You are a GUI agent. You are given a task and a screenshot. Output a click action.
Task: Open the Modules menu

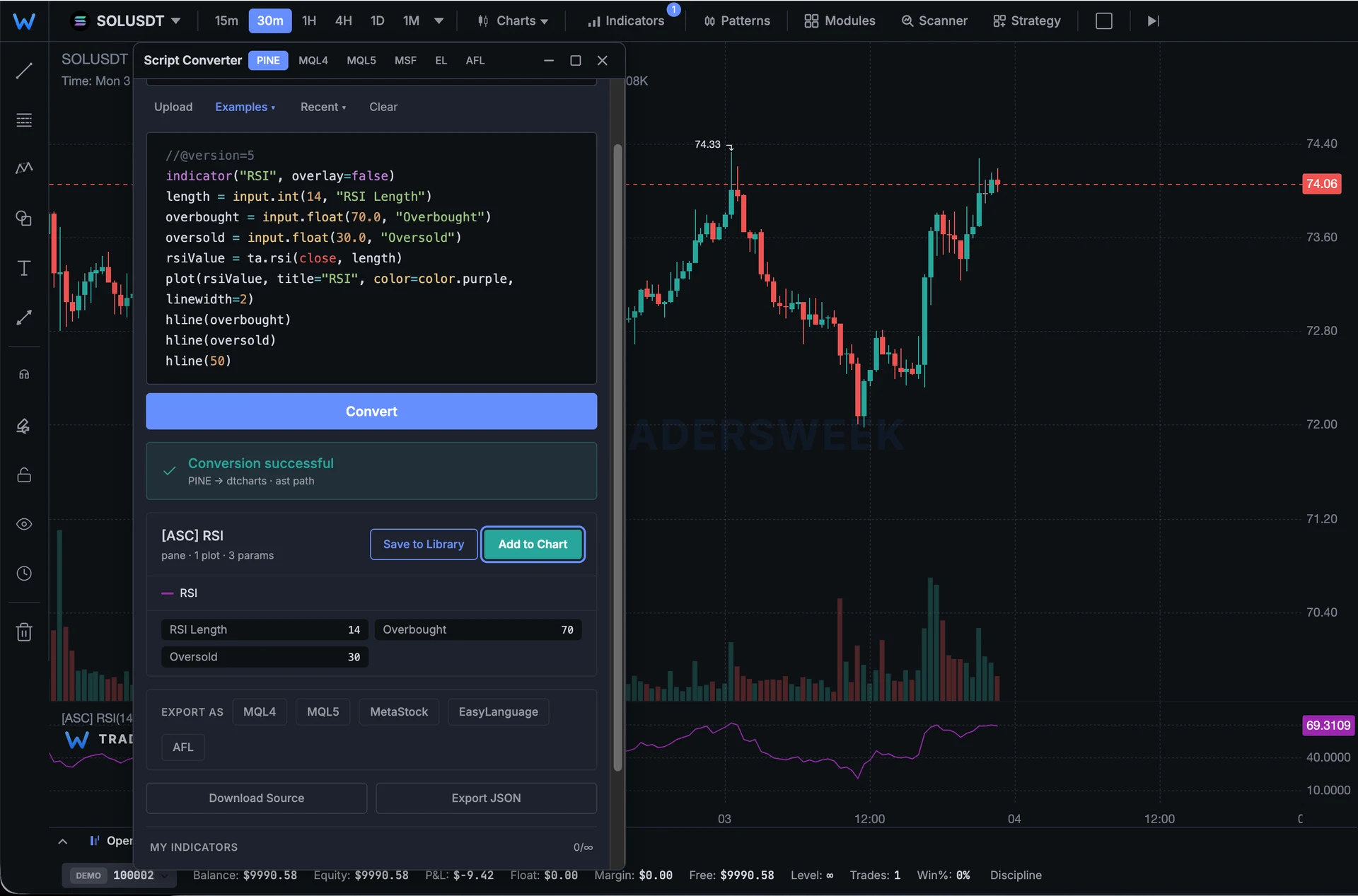(840, 21)
